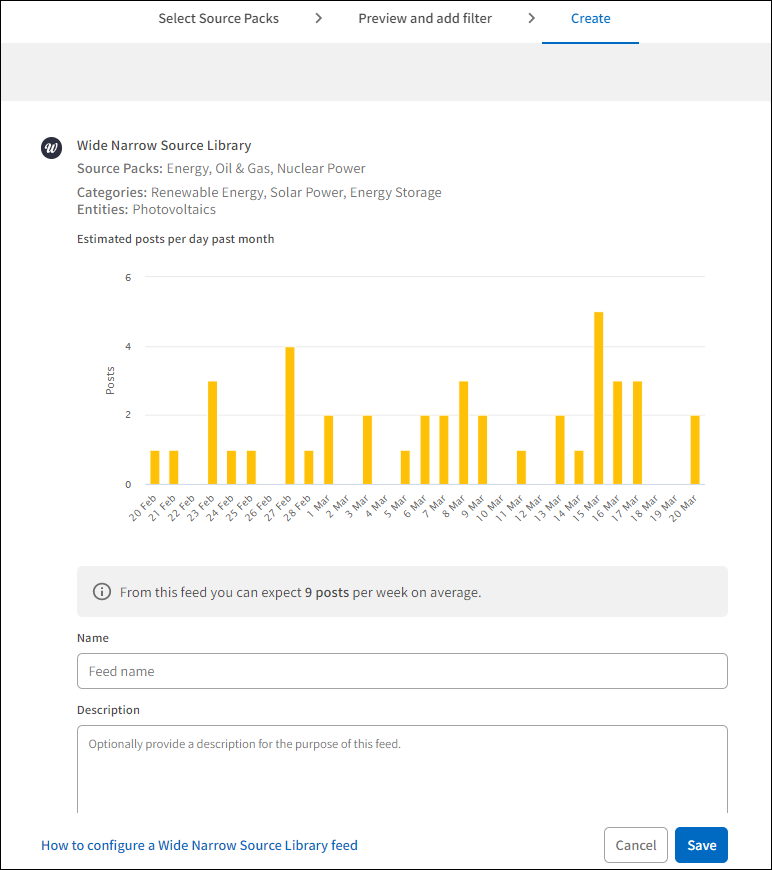The height and width of the screenshot is (870, 772).
Task: Click the Wide Narrow logo icon
Action: (52, 148)
